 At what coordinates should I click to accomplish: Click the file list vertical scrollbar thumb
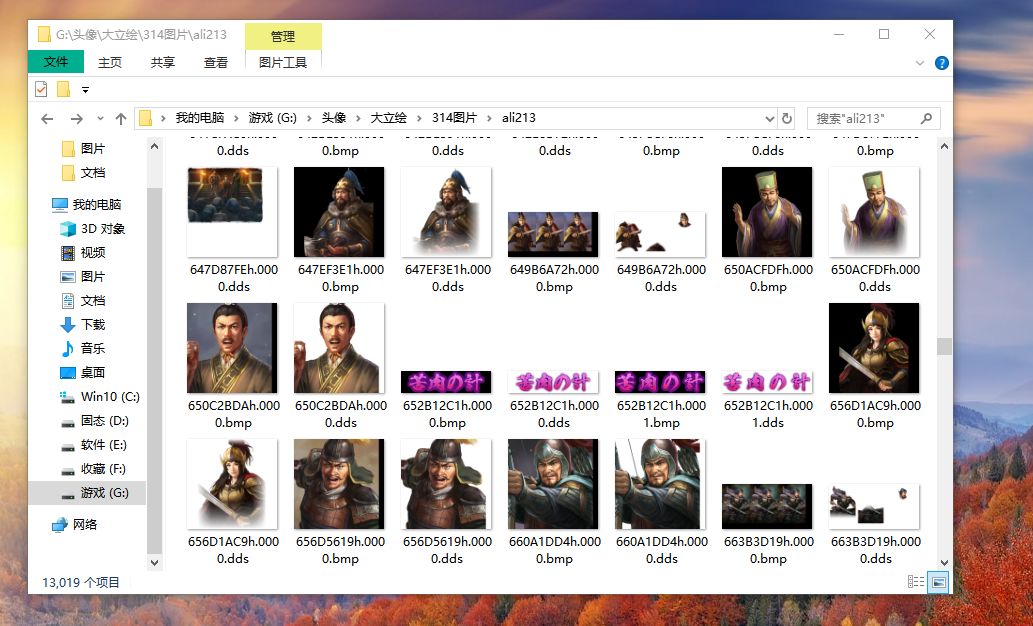tap(944, 346)
